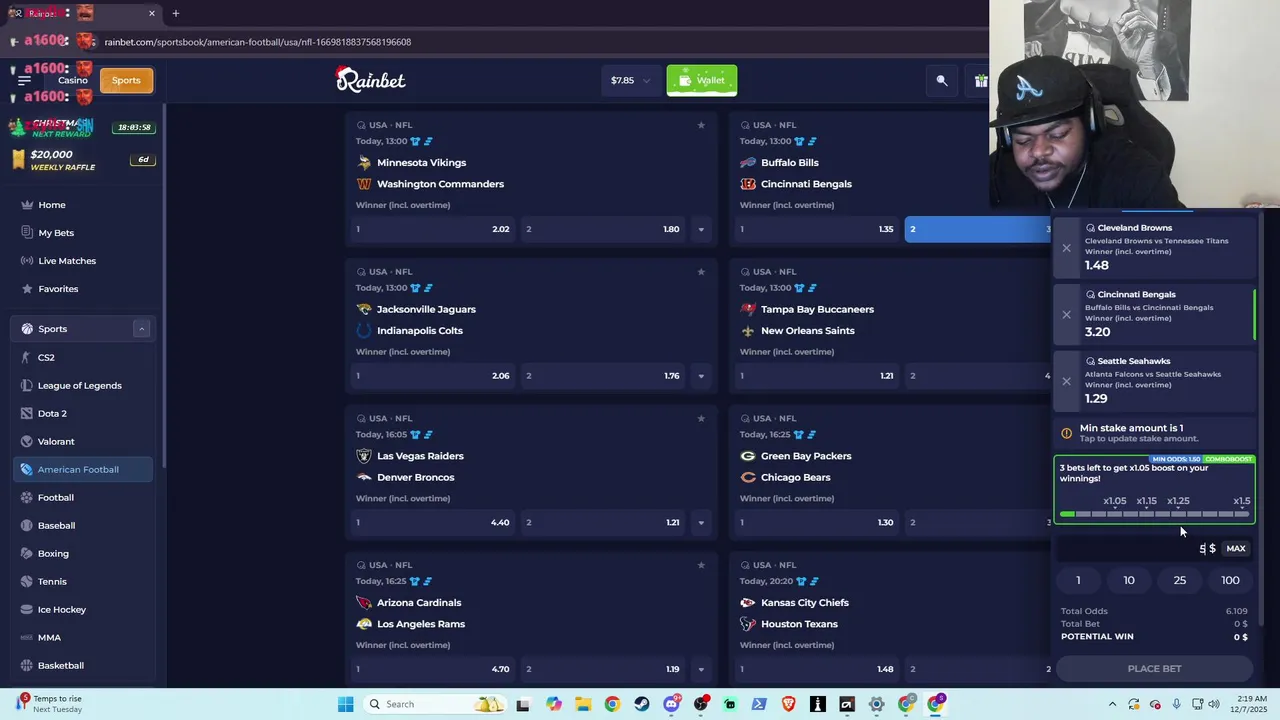1280x720 pixels.
Task: Click the combo boost progress bar
Action: (x=1155, y=514)
